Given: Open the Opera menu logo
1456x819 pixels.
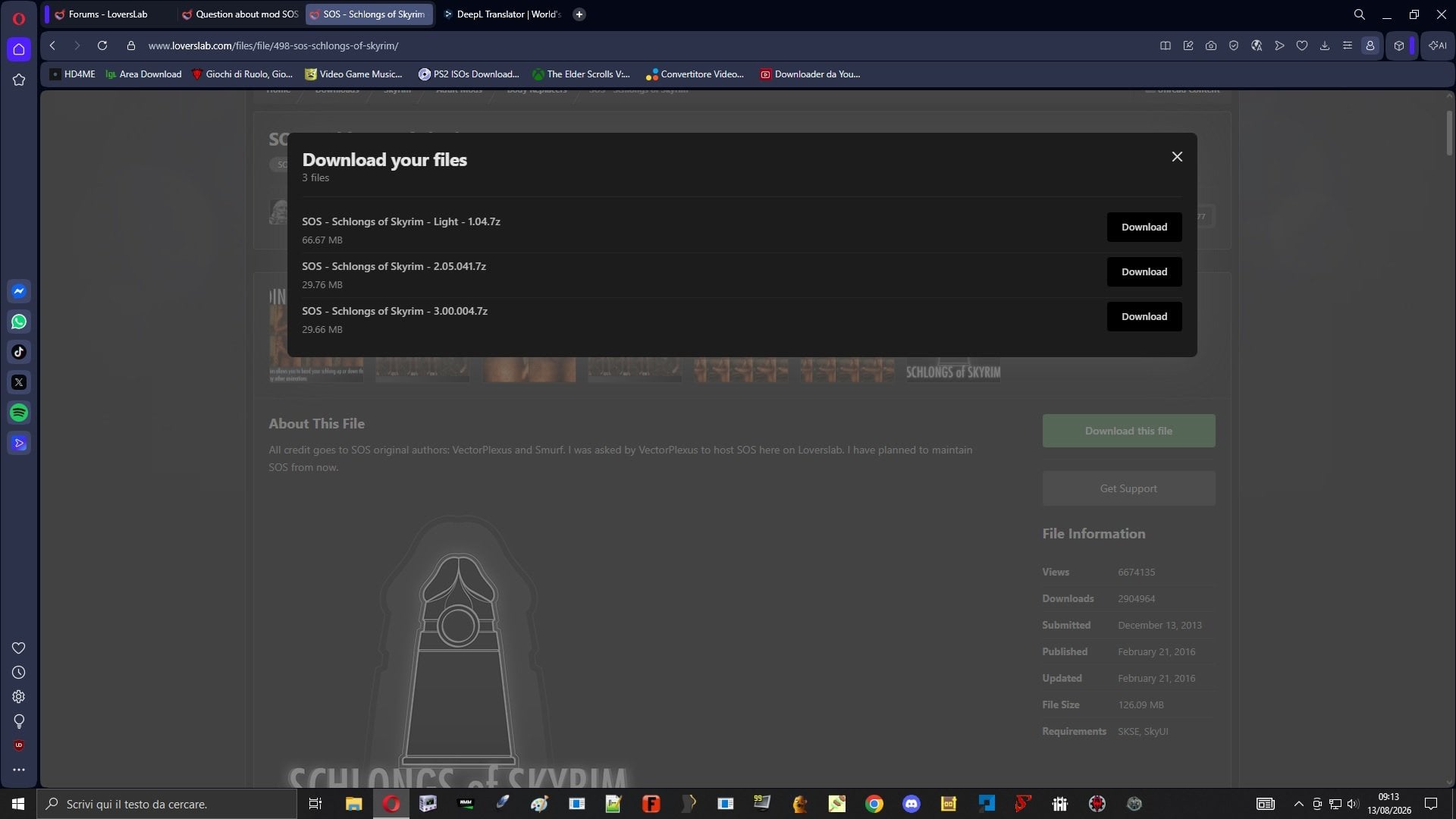Looking at the screenshot, I should tap(19, 17).
